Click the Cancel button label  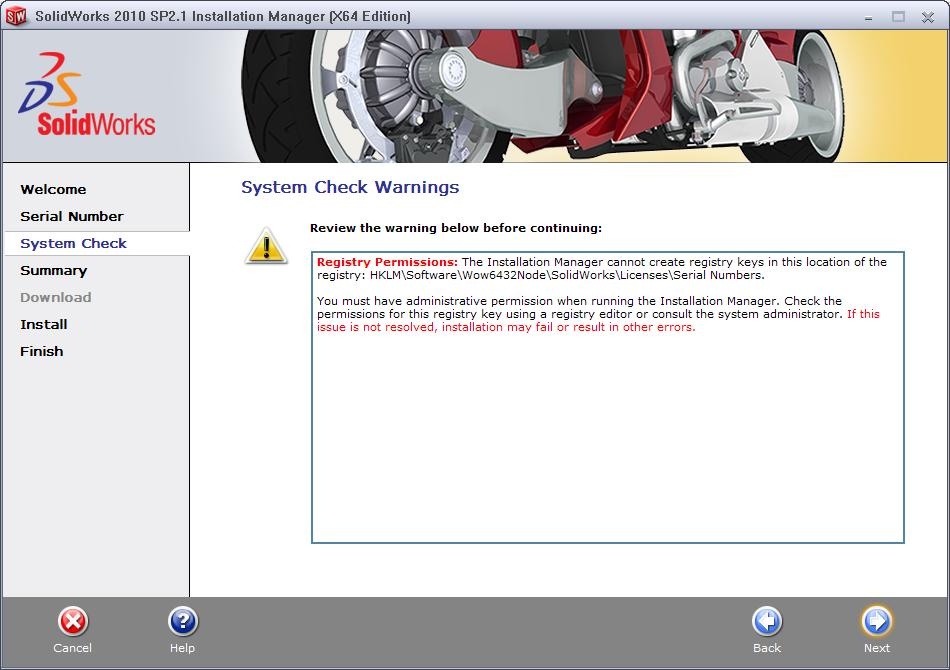73,648
